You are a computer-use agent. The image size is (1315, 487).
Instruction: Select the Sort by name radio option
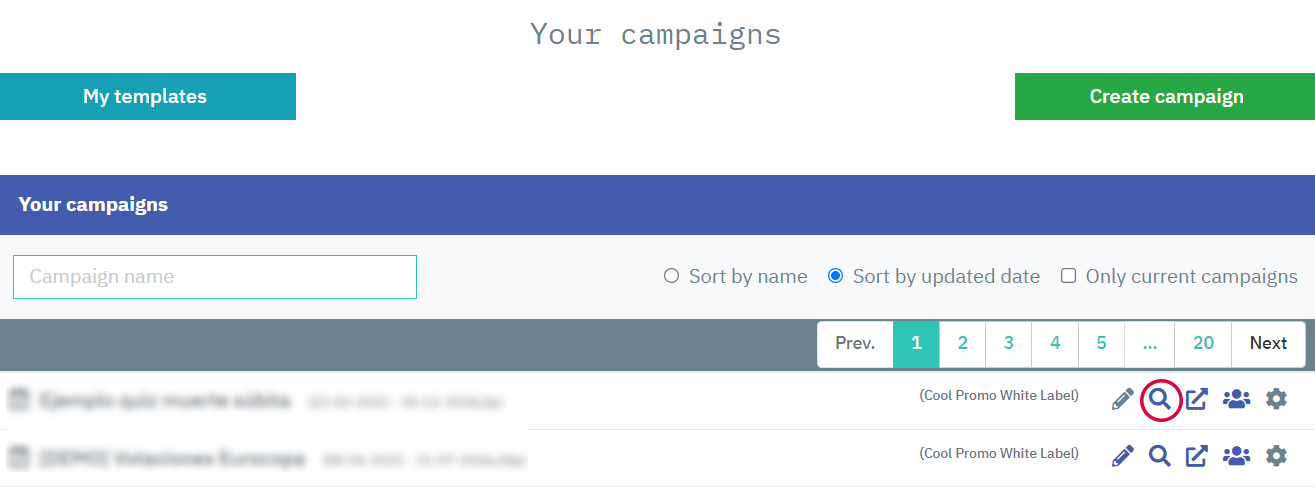[672, 276]
